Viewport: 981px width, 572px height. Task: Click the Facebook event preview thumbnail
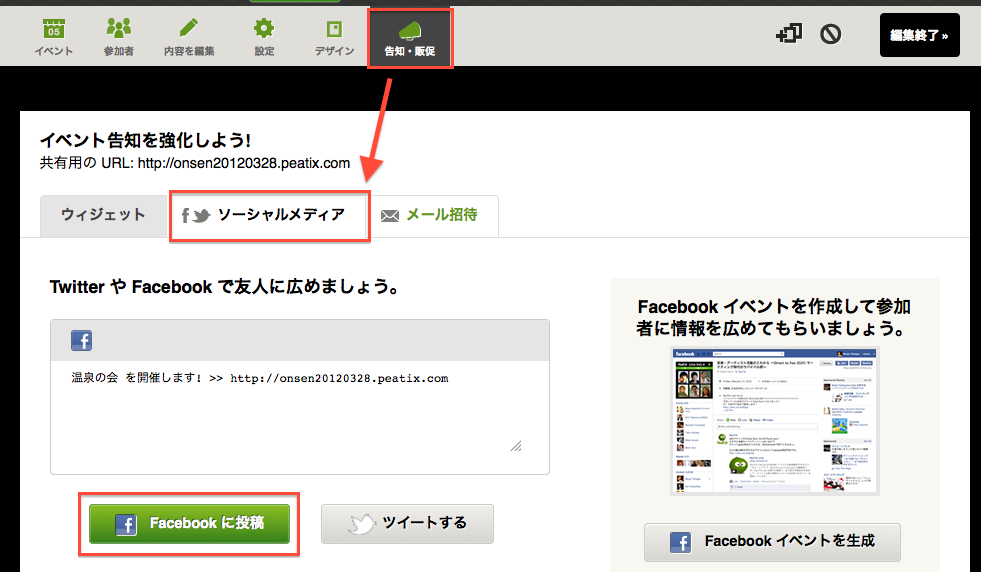[775, 421]
